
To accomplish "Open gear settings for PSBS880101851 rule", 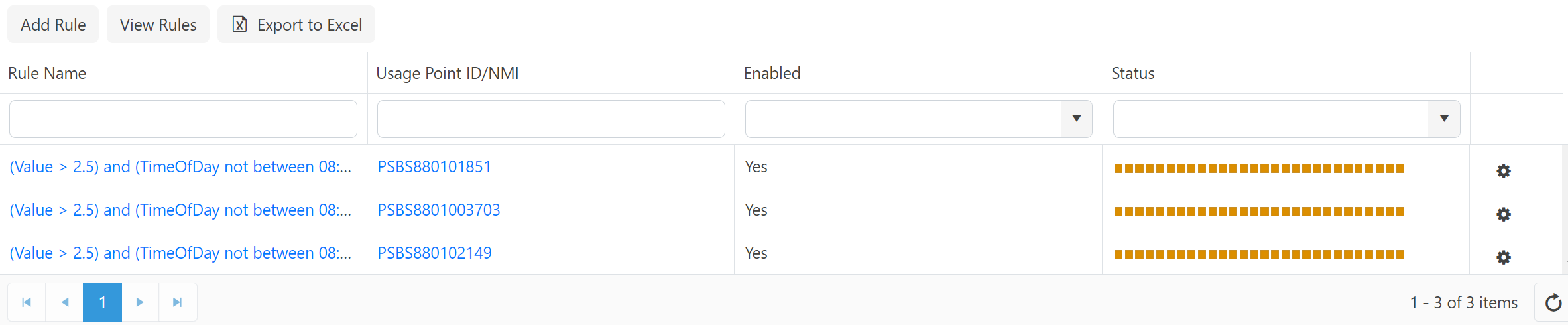I will point(1503,171).
